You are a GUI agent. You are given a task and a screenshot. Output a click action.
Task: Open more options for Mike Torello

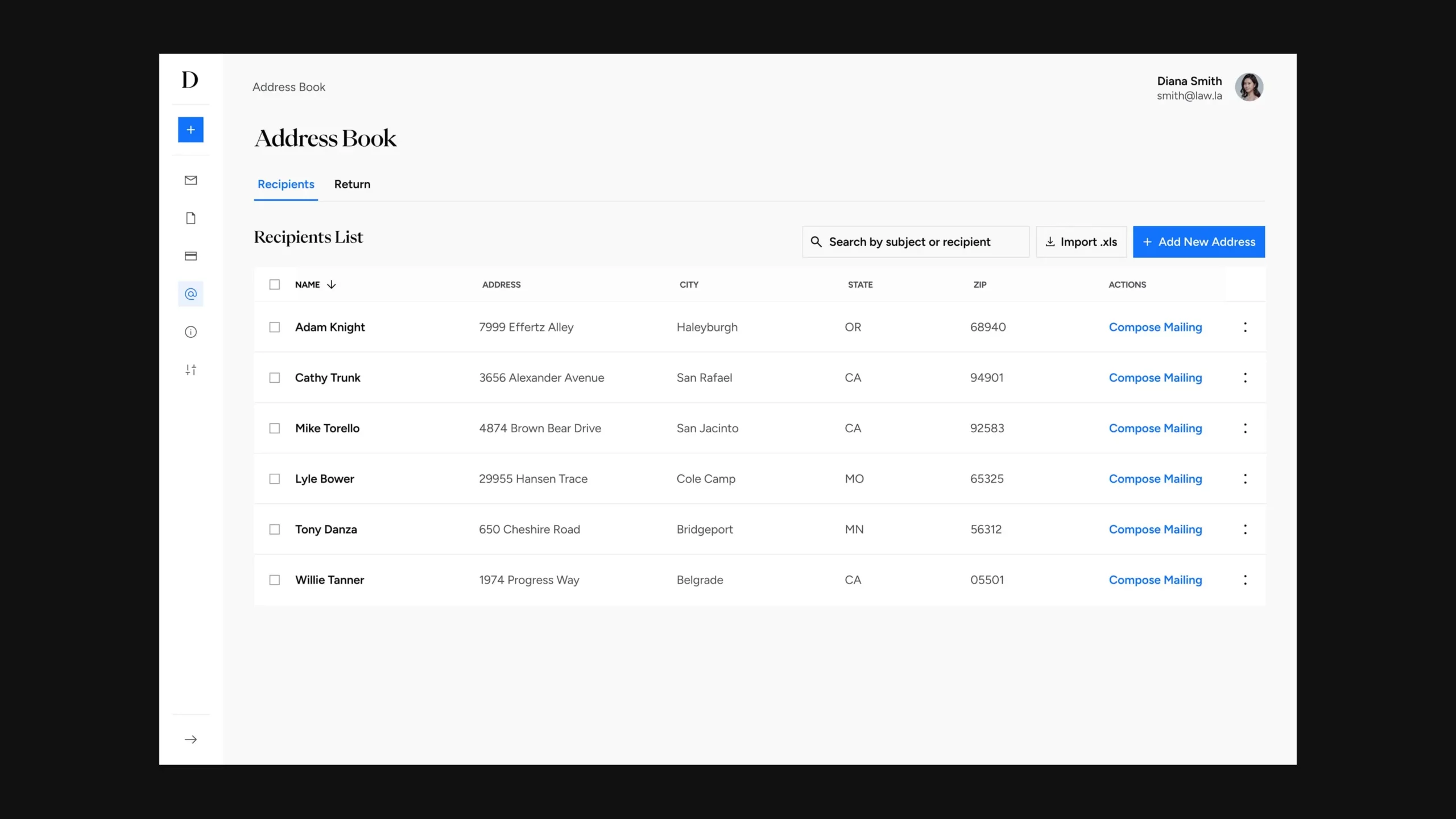click(x=1245, y=428)
